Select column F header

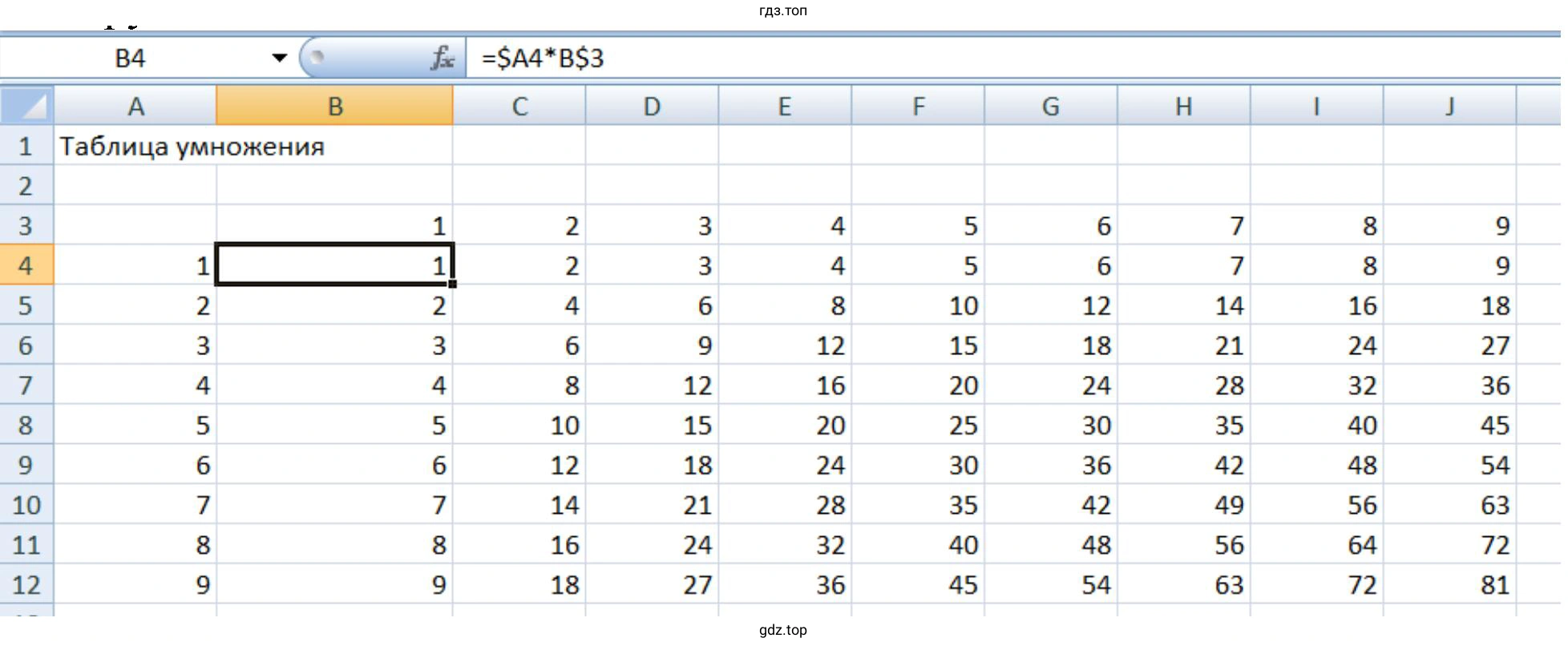(x=918, y=106)
